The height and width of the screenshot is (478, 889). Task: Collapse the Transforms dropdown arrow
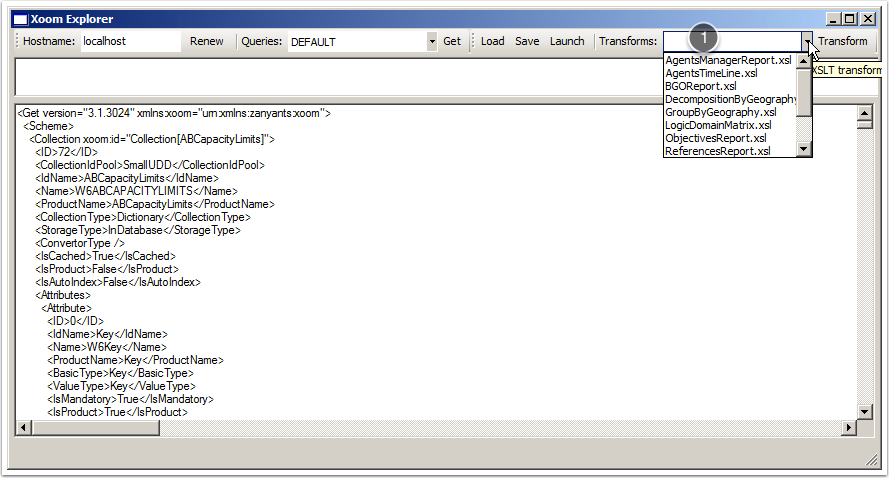point(806,42)
